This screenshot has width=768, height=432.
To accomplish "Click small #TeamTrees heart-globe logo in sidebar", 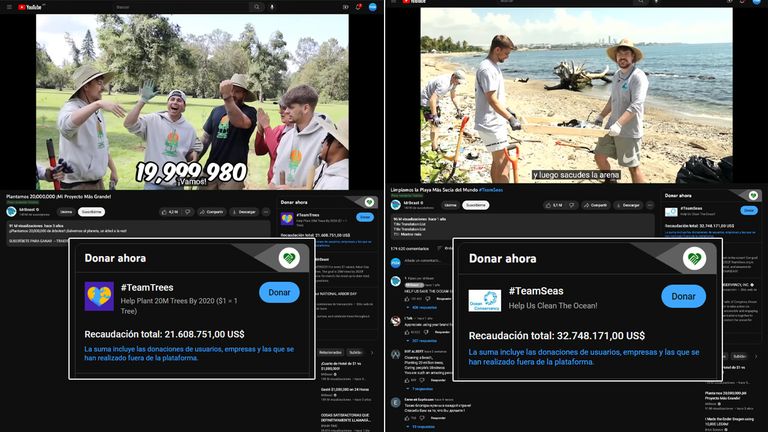I will pyautogui.click(x=287, y=218).
